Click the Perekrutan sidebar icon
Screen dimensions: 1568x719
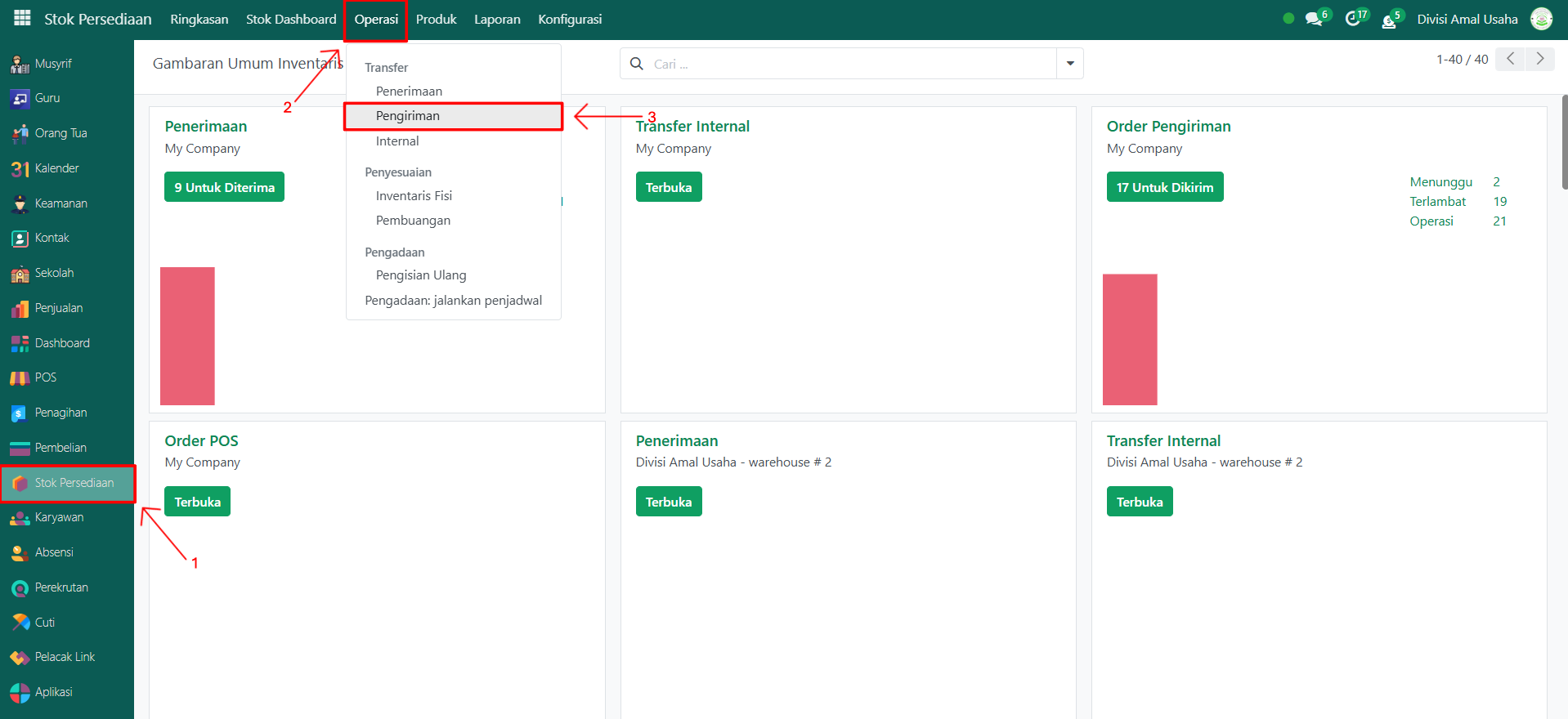[x=20, y=587]
